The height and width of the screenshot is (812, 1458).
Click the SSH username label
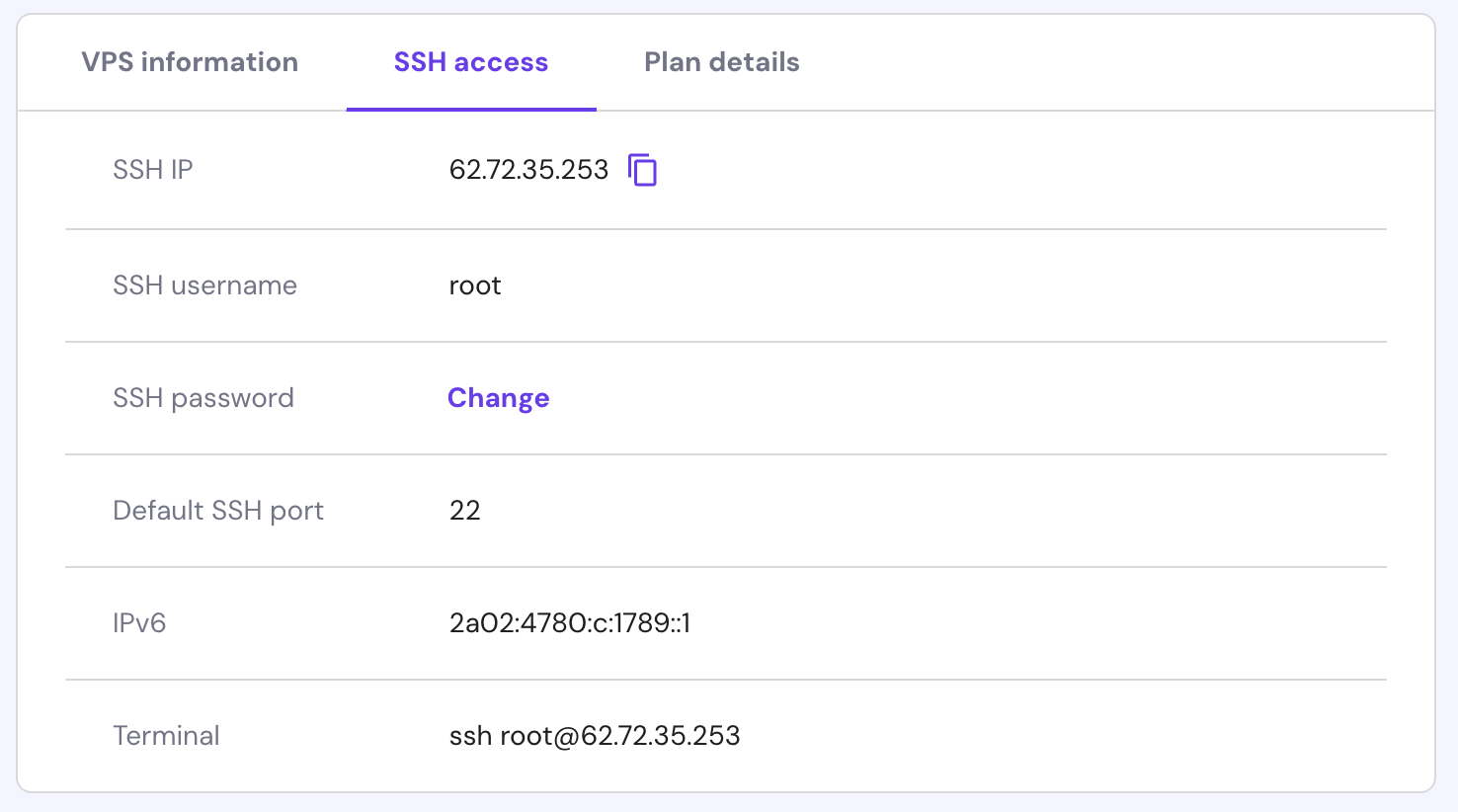point(204,285)
